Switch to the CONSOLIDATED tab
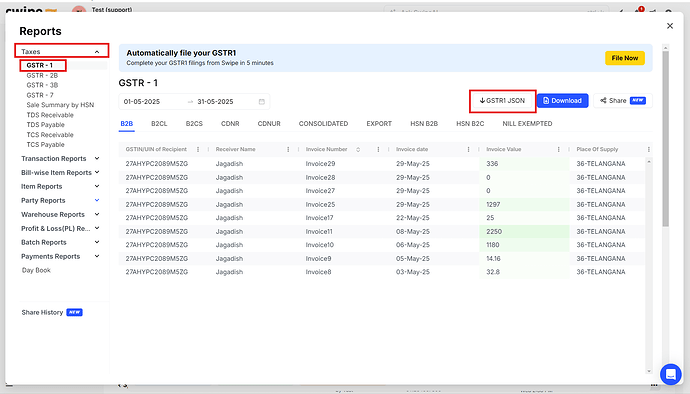Image resolution: width=690 pixels, height=394 pixels. coord(323,124)
